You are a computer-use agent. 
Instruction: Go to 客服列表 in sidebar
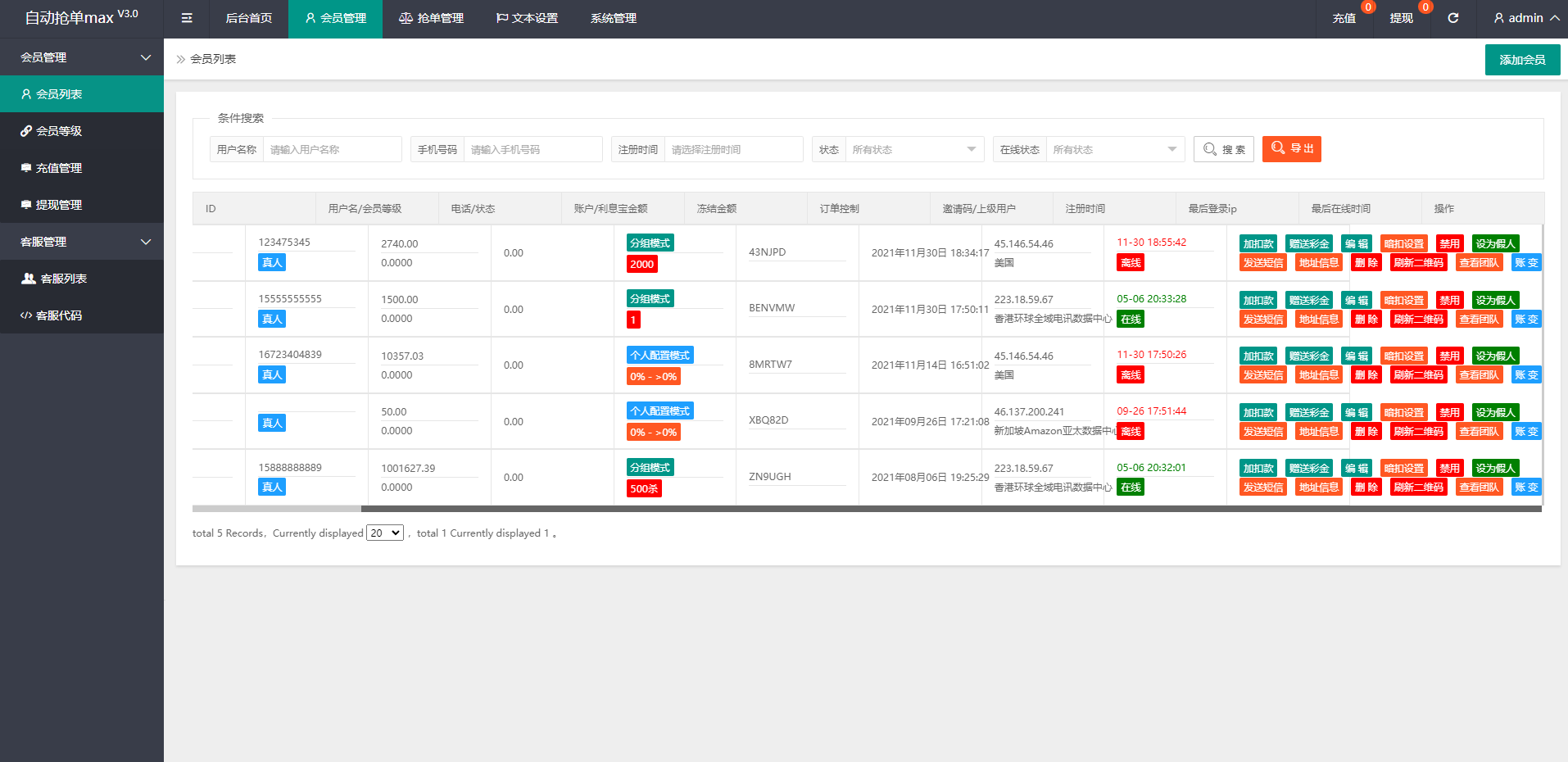63,279
